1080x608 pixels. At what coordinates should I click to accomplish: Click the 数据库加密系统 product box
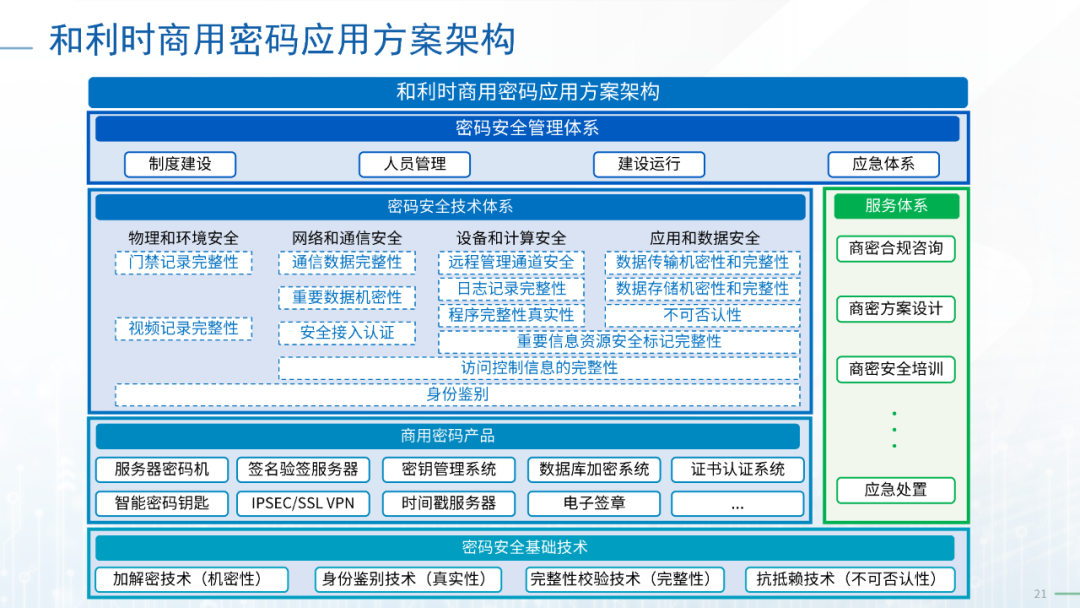tap(594, 470)
